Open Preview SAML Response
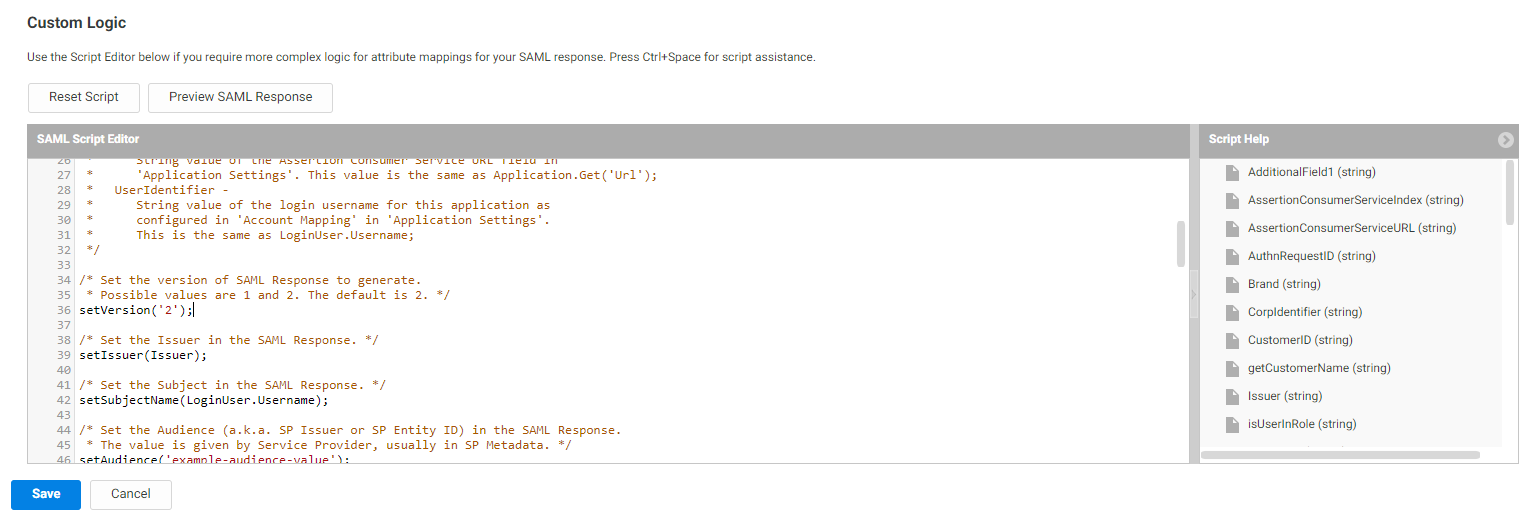 coord(240,97)
